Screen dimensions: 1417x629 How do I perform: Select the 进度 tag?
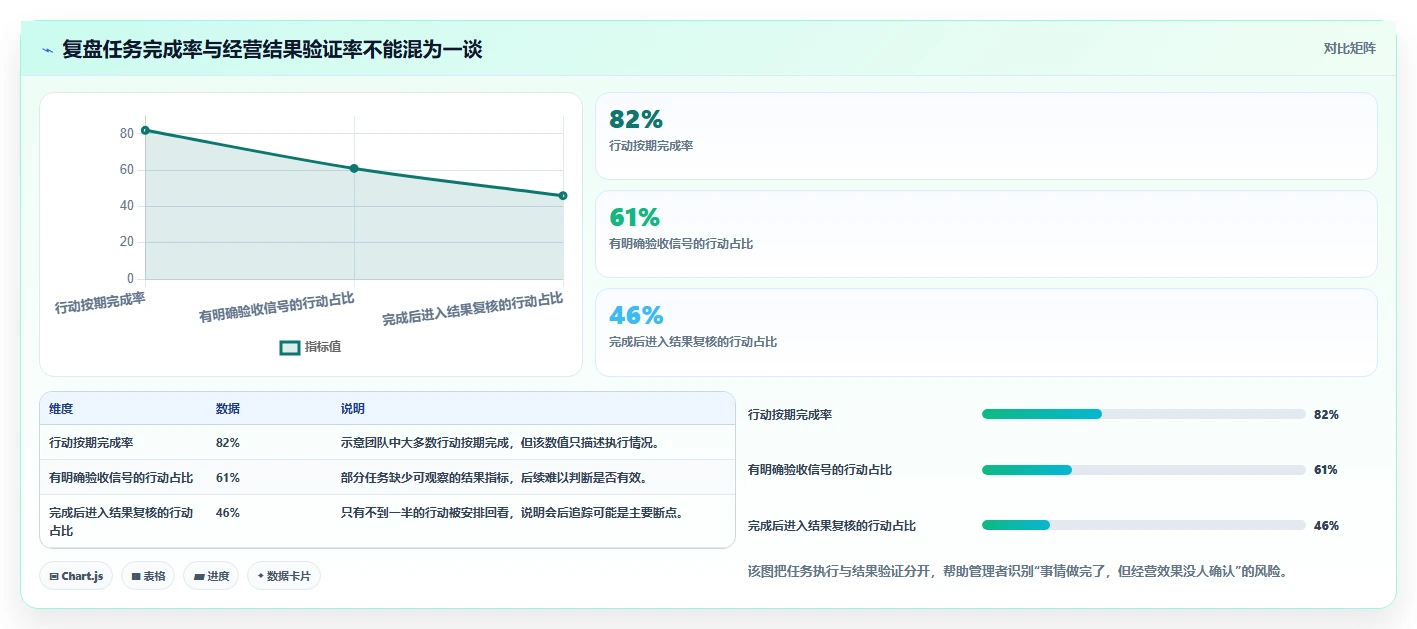[x=211, y=576]
